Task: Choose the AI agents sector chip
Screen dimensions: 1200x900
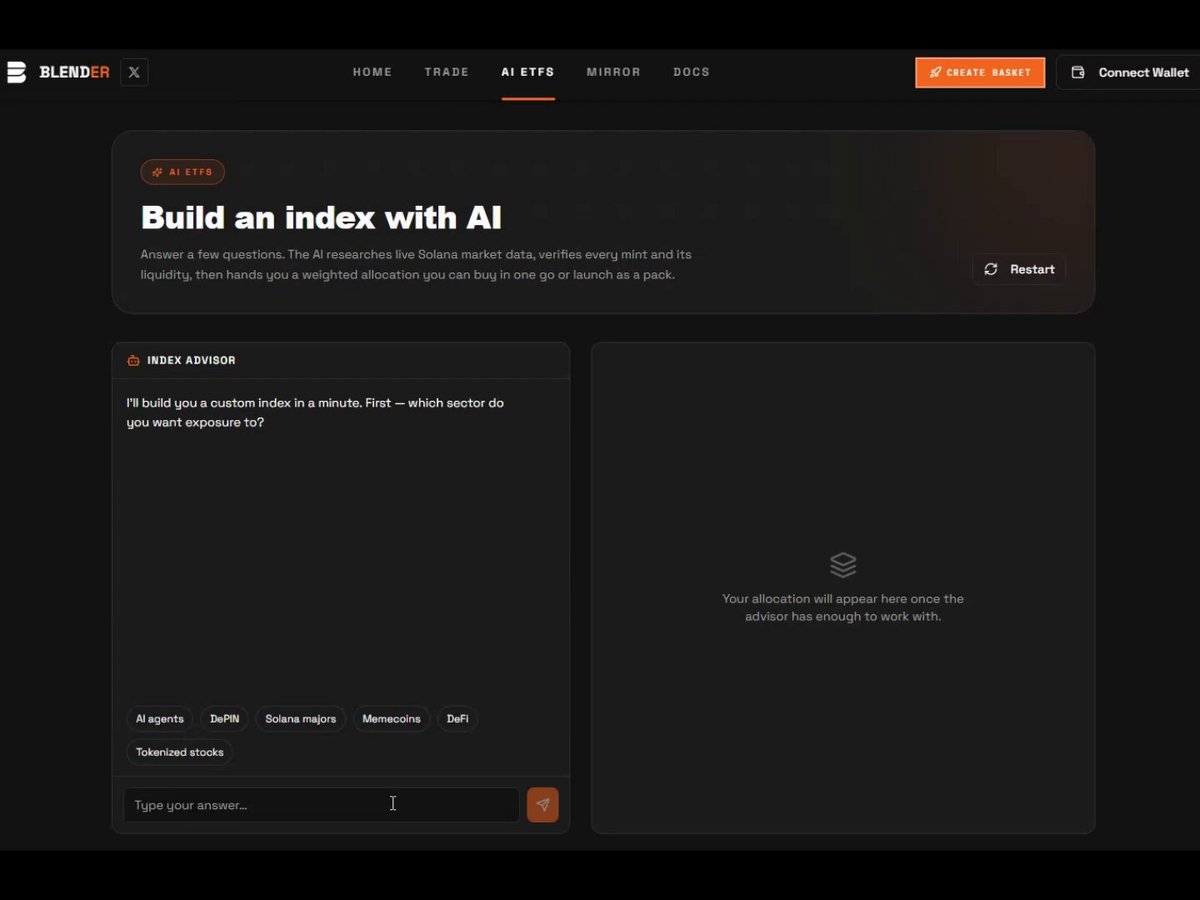Action: pyautogui.click(x=160, y=719)
